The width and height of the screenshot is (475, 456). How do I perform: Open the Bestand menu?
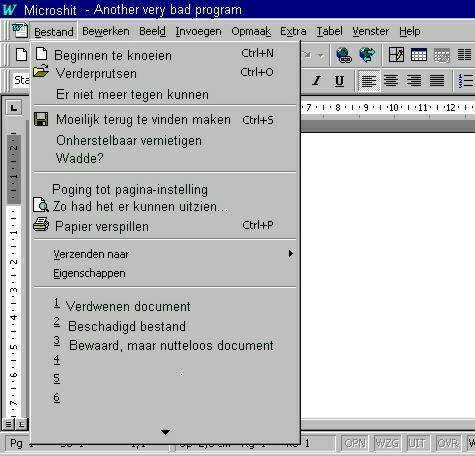click(x=54, y=32)
